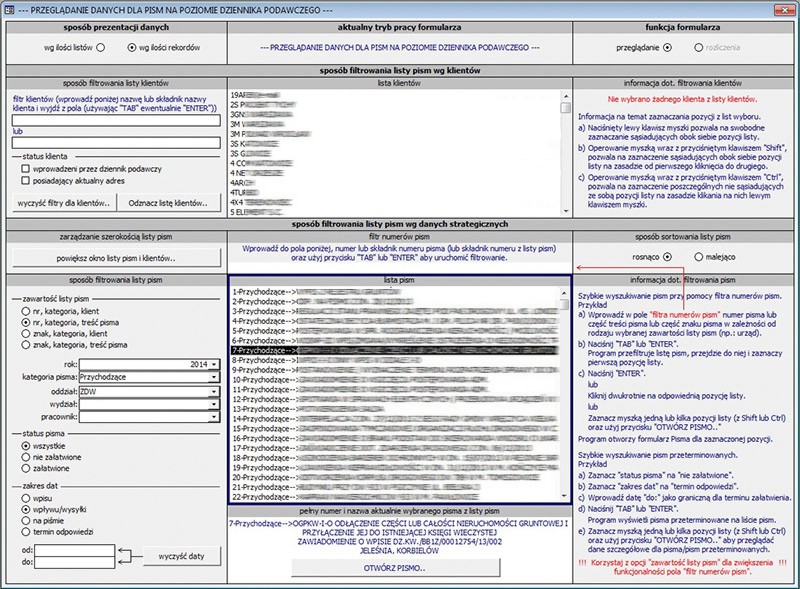Click "powiększ okno listy pism i klientów.." button

click(x=116, y=258)
